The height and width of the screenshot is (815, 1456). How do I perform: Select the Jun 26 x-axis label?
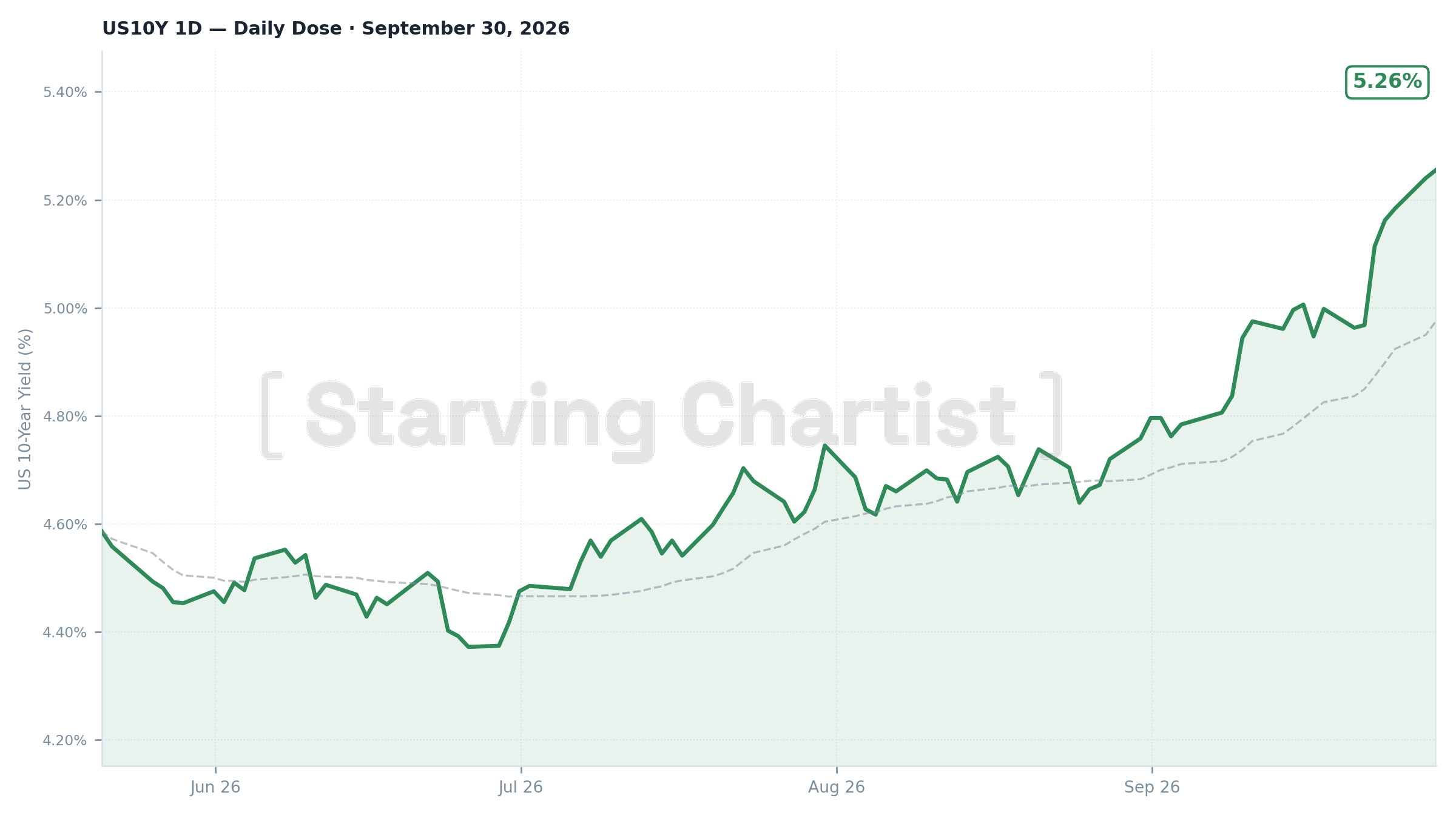(x=215, y=787)
